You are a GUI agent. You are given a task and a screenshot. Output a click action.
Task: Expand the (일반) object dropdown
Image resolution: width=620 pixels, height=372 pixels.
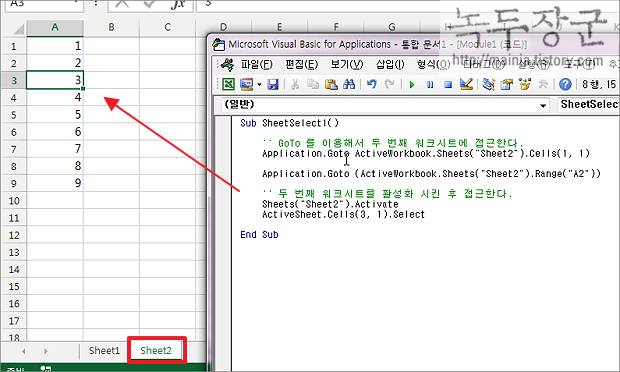pos(543,105)
